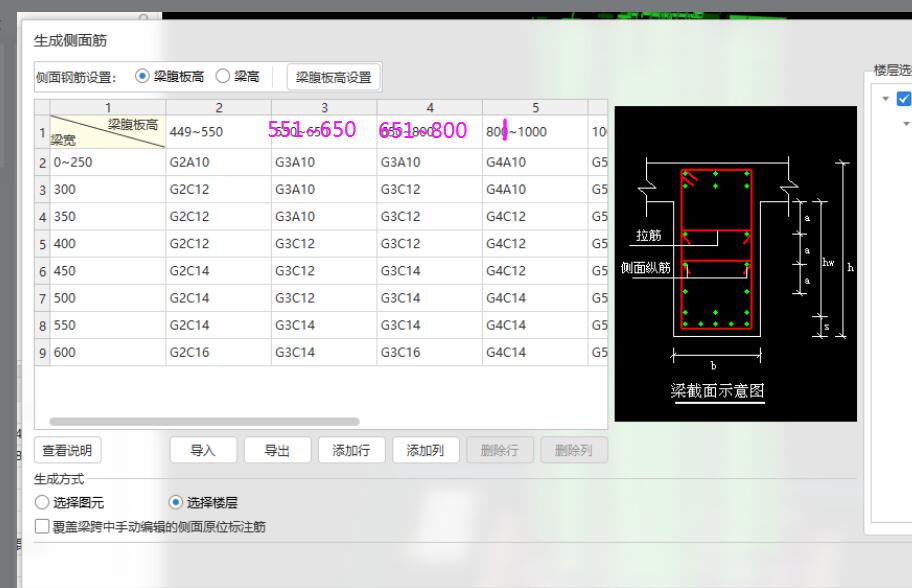The image size is (912, 588).
Task: Select column header 3 of the table
Action: [x=324, y=108]
